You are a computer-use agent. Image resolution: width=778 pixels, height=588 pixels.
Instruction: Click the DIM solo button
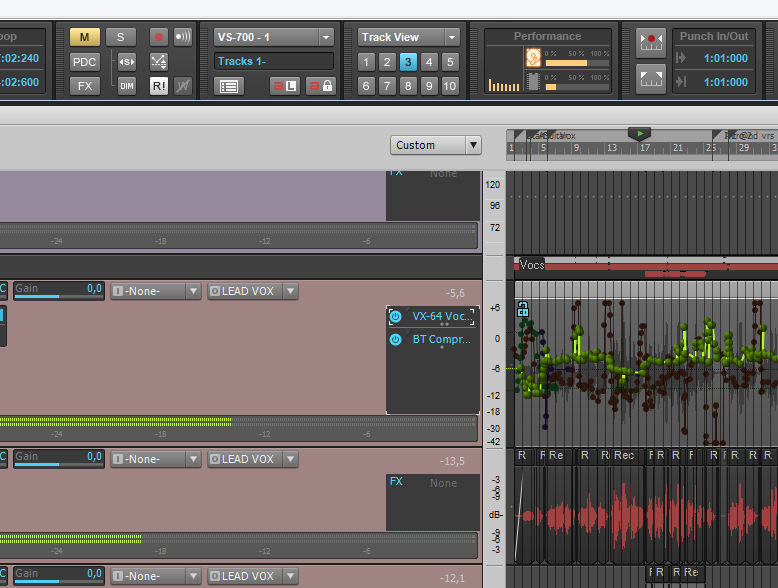coord(127,86)
